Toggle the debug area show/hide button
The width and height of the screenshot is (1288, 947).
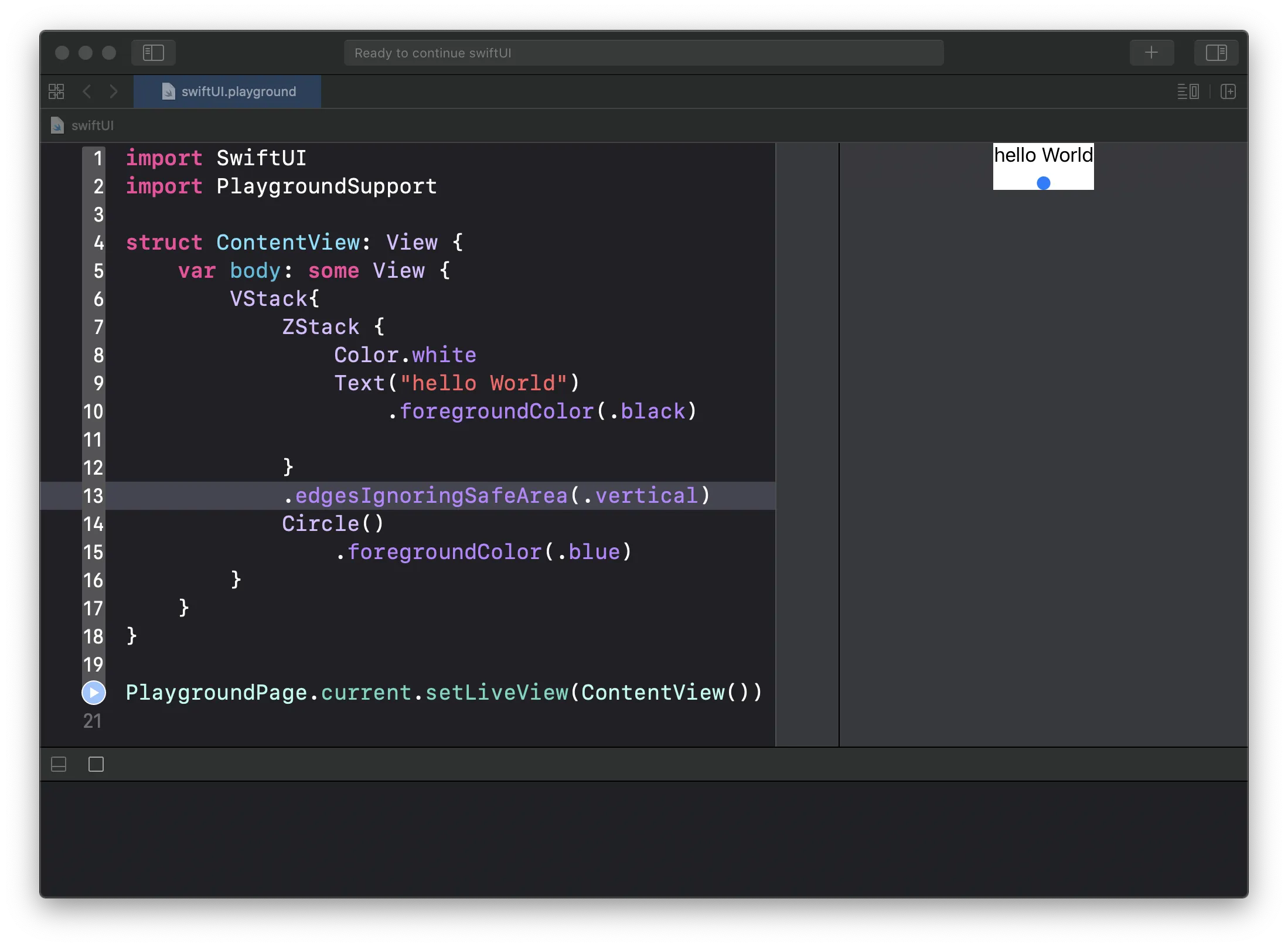click(59, 764)
